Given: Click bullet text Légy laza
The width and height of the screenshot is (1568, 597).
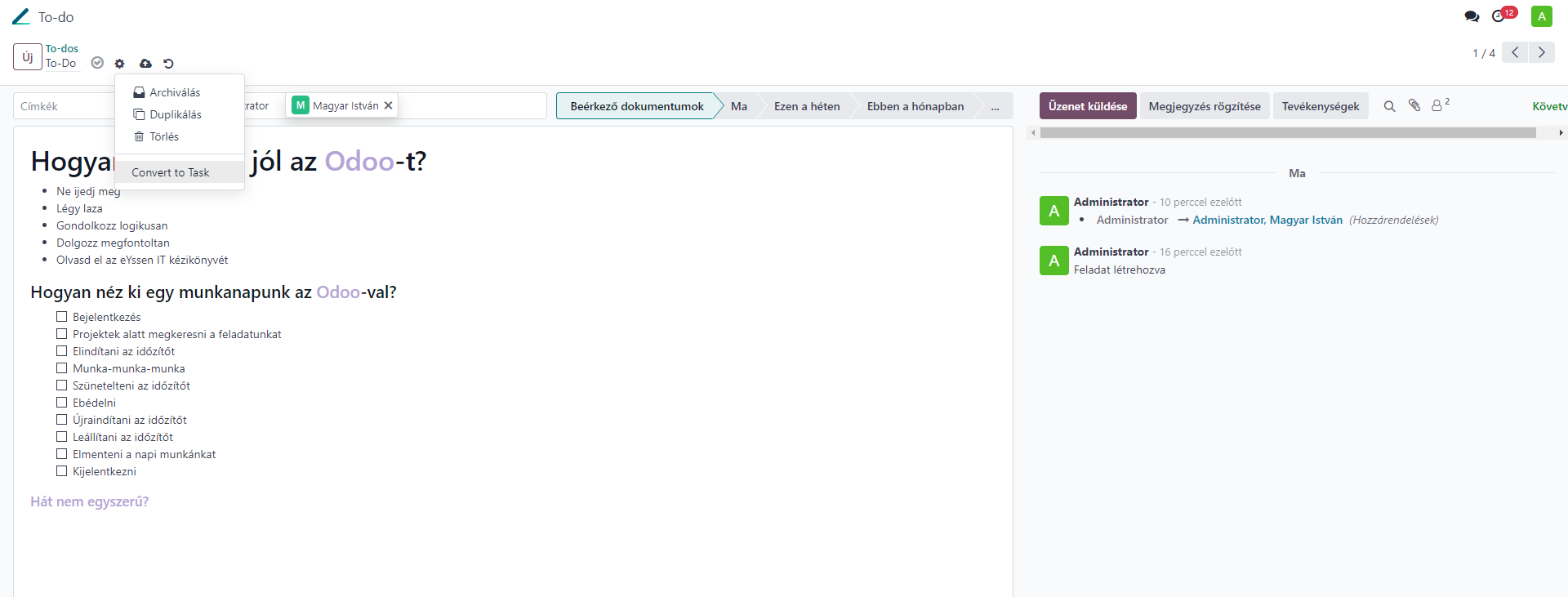Looking at the screenshot, I should (79, 208).
